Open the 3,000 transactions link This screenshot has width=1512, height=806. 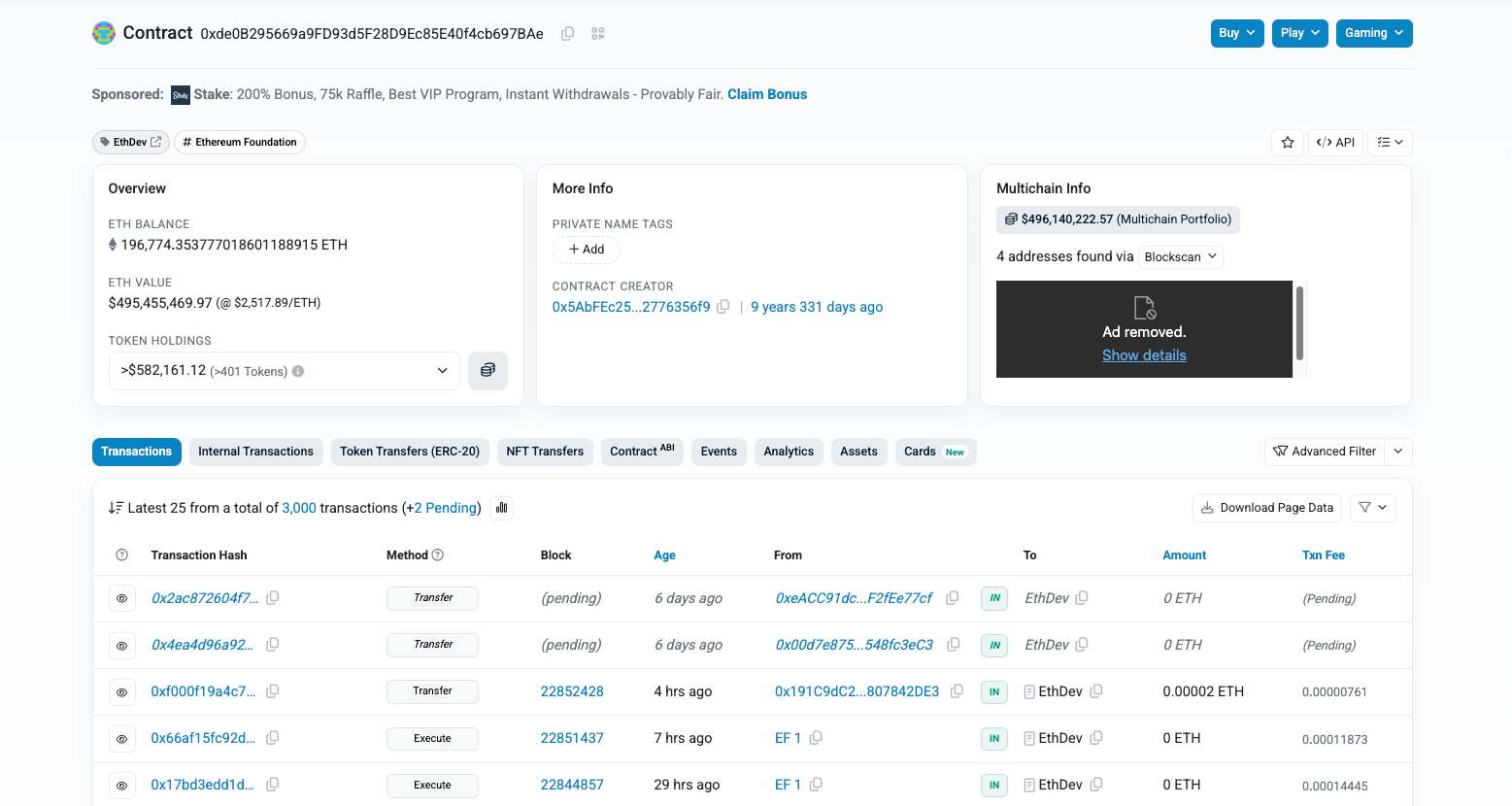click(x=299, y=508)
